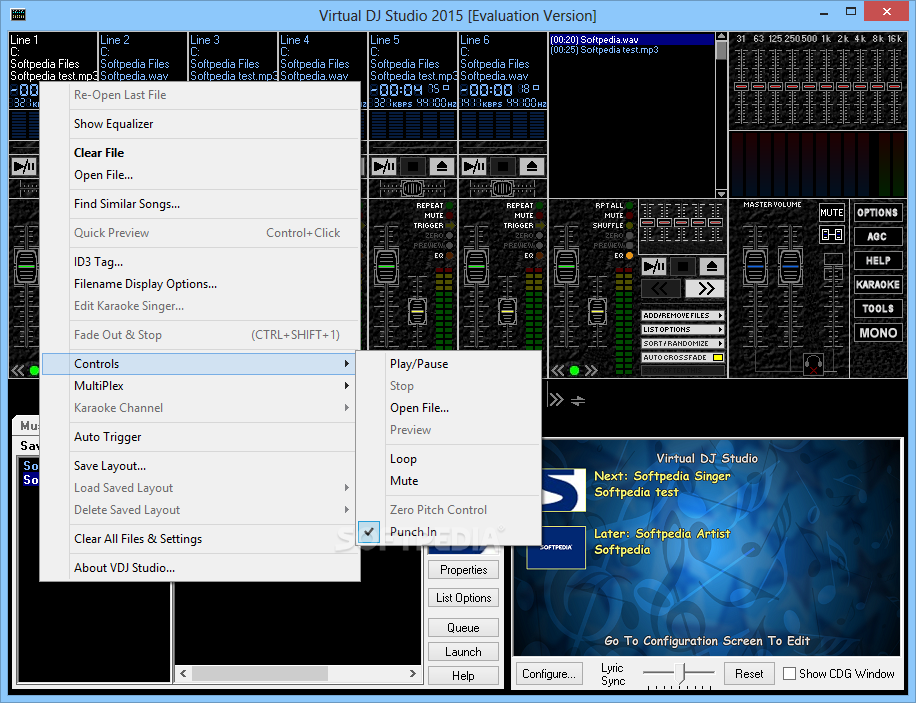This screenshot has width=916, height=703.
Task: Click Line 6 eject button
Action: click(x=532, y=167)
